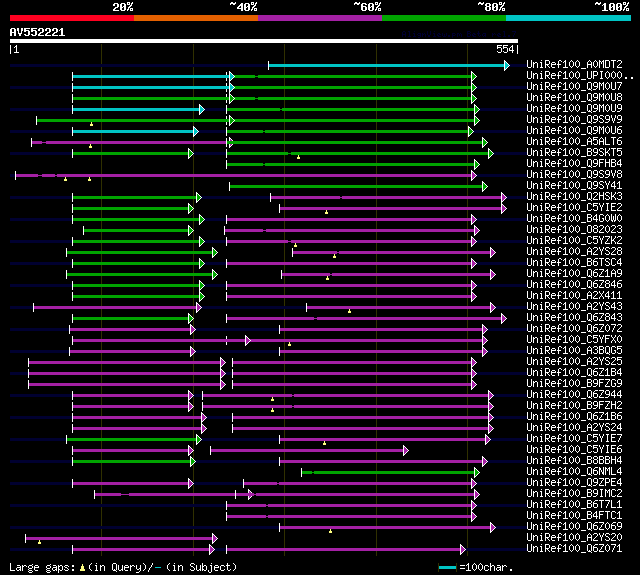Open hit UniRef100_UPI000..
This screenshot has height=575, width=640.
coord(580,75)
